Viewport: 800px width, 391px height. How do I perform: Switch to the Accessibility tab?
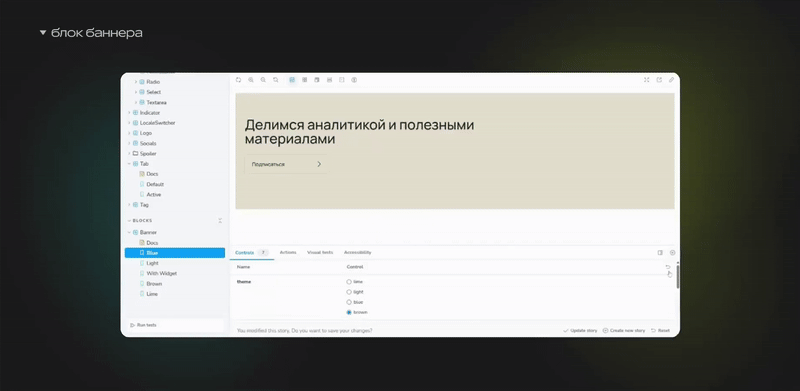click(358, 253)
